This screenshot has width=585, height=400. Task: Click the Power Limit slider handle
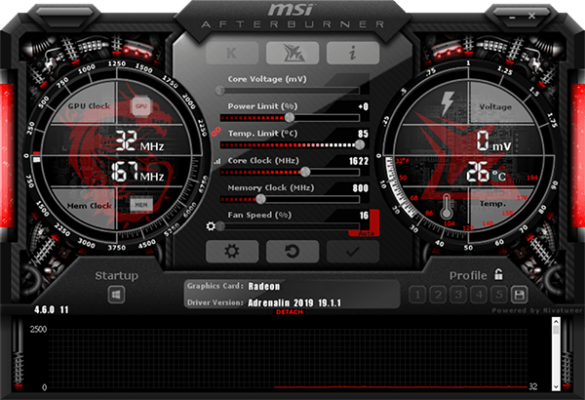(x=290, y=118)
